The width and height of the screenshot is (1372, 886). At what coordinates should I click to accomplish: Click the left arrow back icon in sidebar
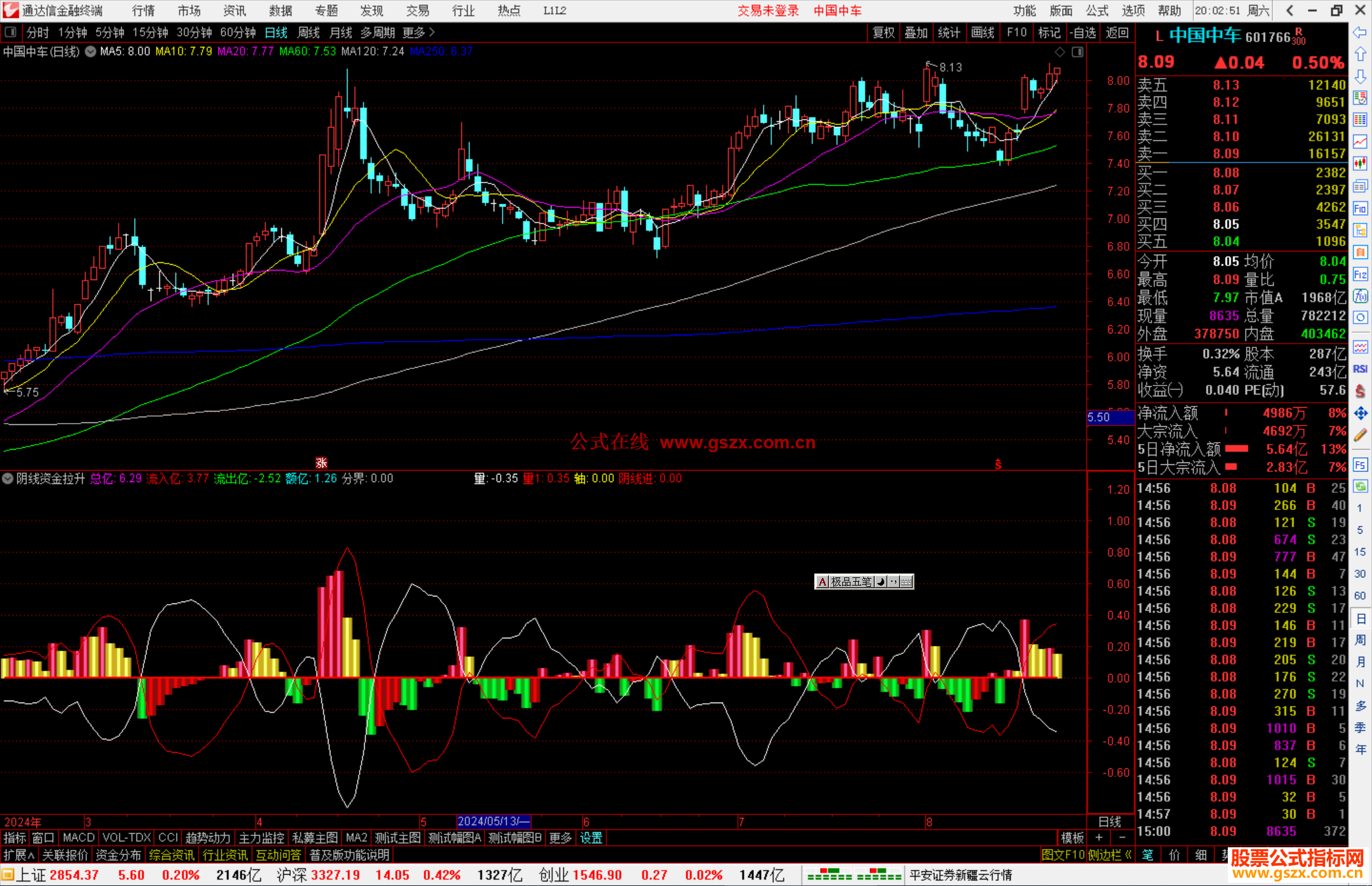[x=1360, y=32]
